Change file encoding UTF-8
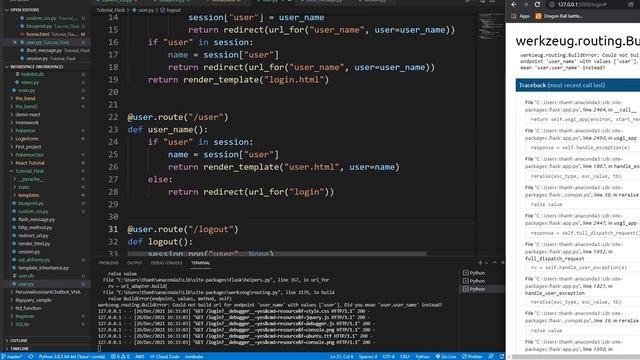Image resolution: width=640 pixels, height=360 pixels. click(x=389, y=357)
